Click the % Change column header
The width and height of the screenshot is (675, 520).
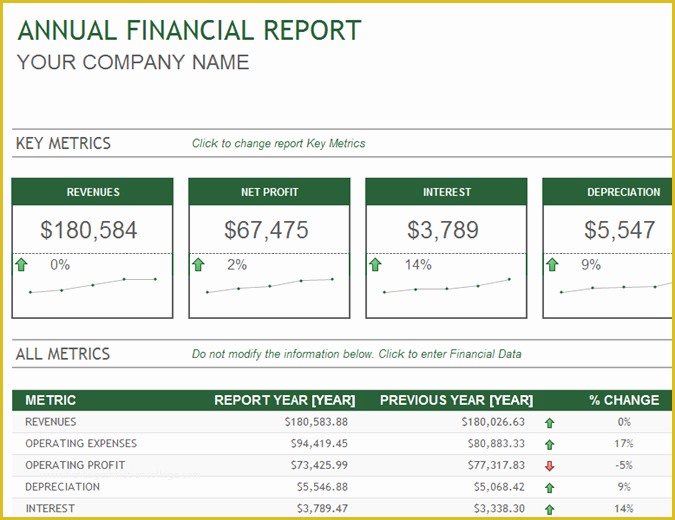tap(624, 400)
